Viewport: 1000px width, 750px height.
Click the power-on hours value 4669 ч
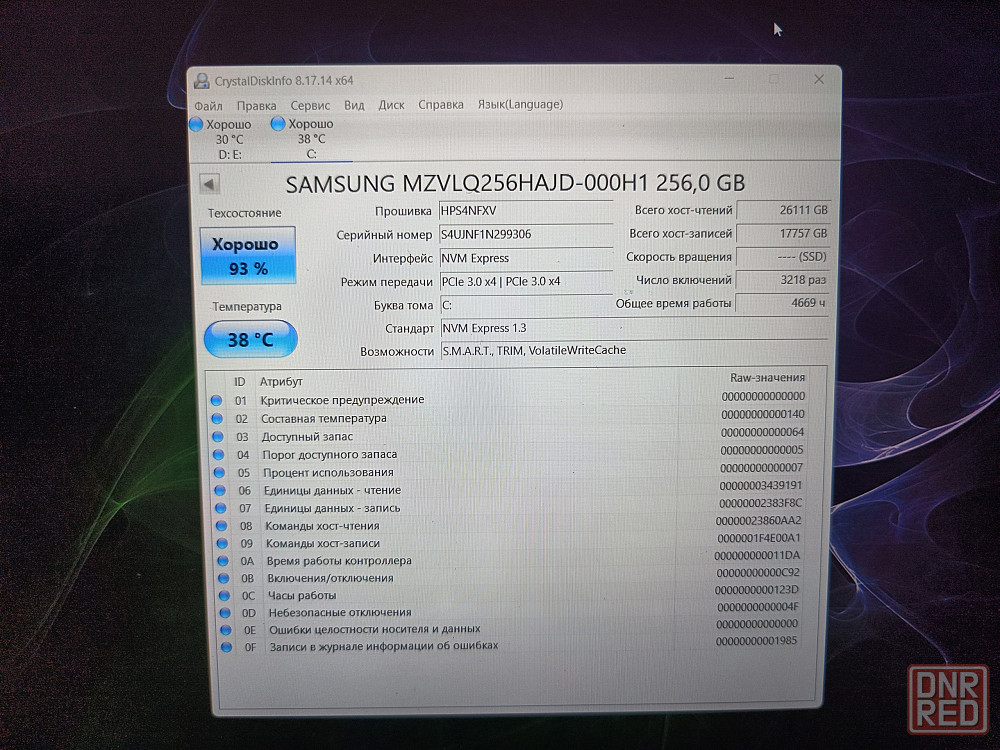[x=782, y=303]
